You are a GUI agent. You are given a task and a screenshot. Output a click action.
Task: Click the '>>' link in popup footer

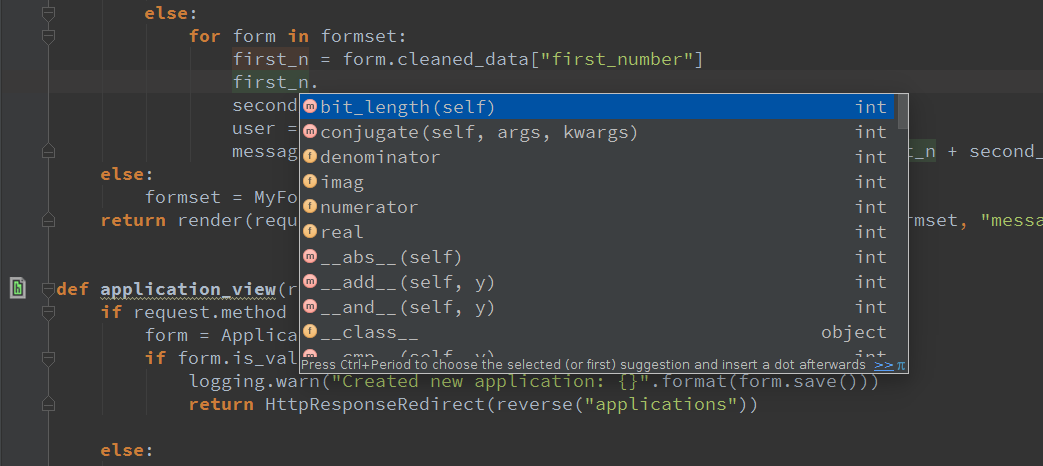pos(884,365)
